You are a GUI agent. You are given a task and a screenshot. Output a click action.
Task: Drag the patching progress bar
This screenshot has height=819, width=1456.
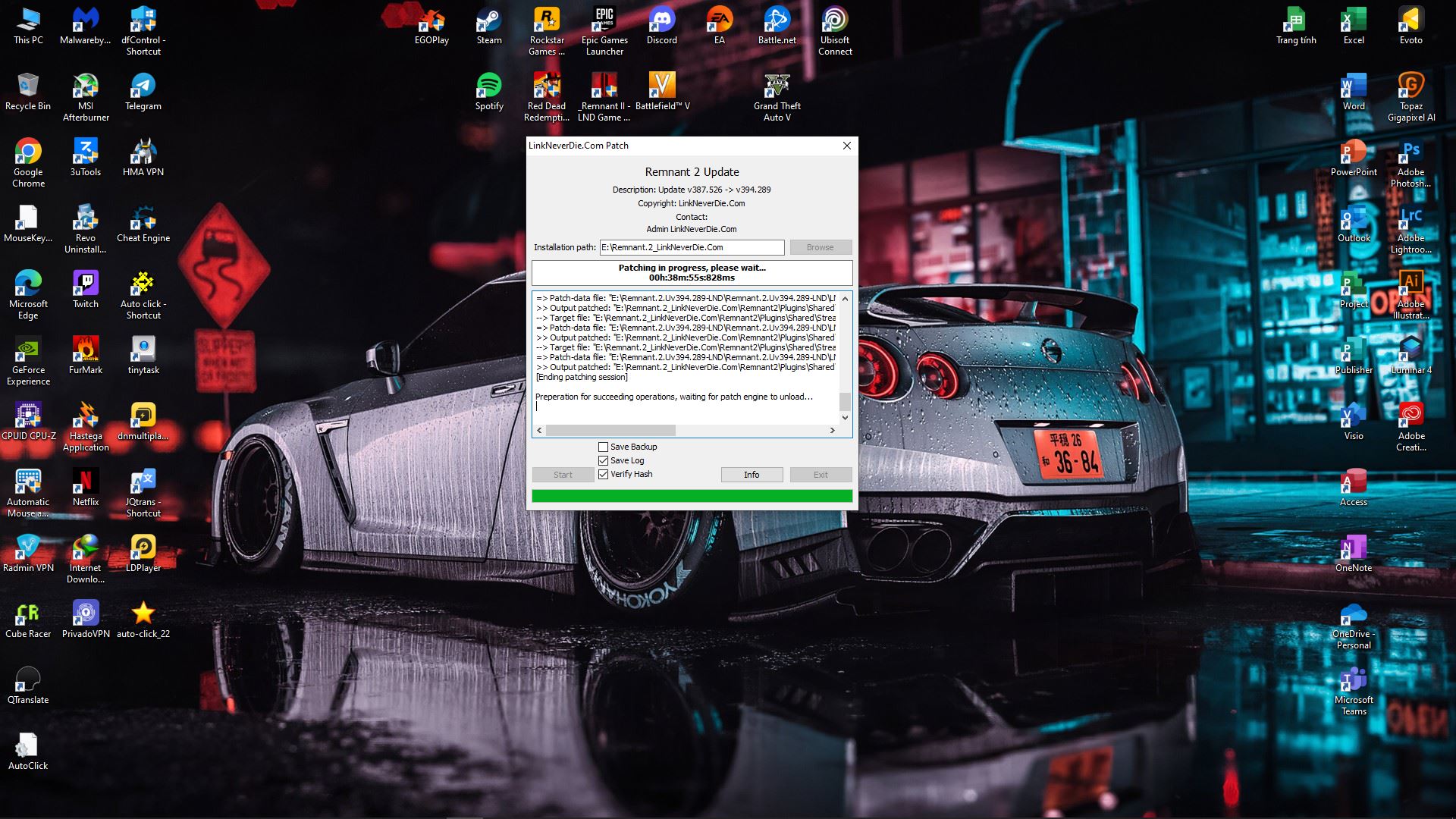(x=691, y=496)
